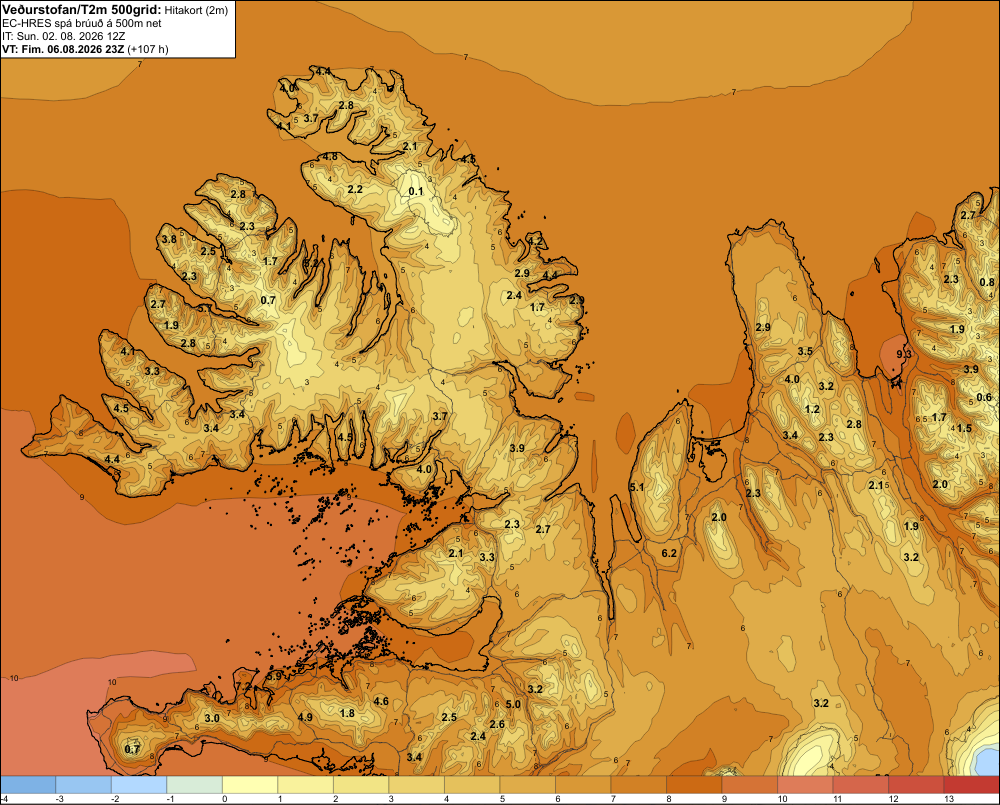Click the 4.2 temperature value on the map

coord(535,241)
